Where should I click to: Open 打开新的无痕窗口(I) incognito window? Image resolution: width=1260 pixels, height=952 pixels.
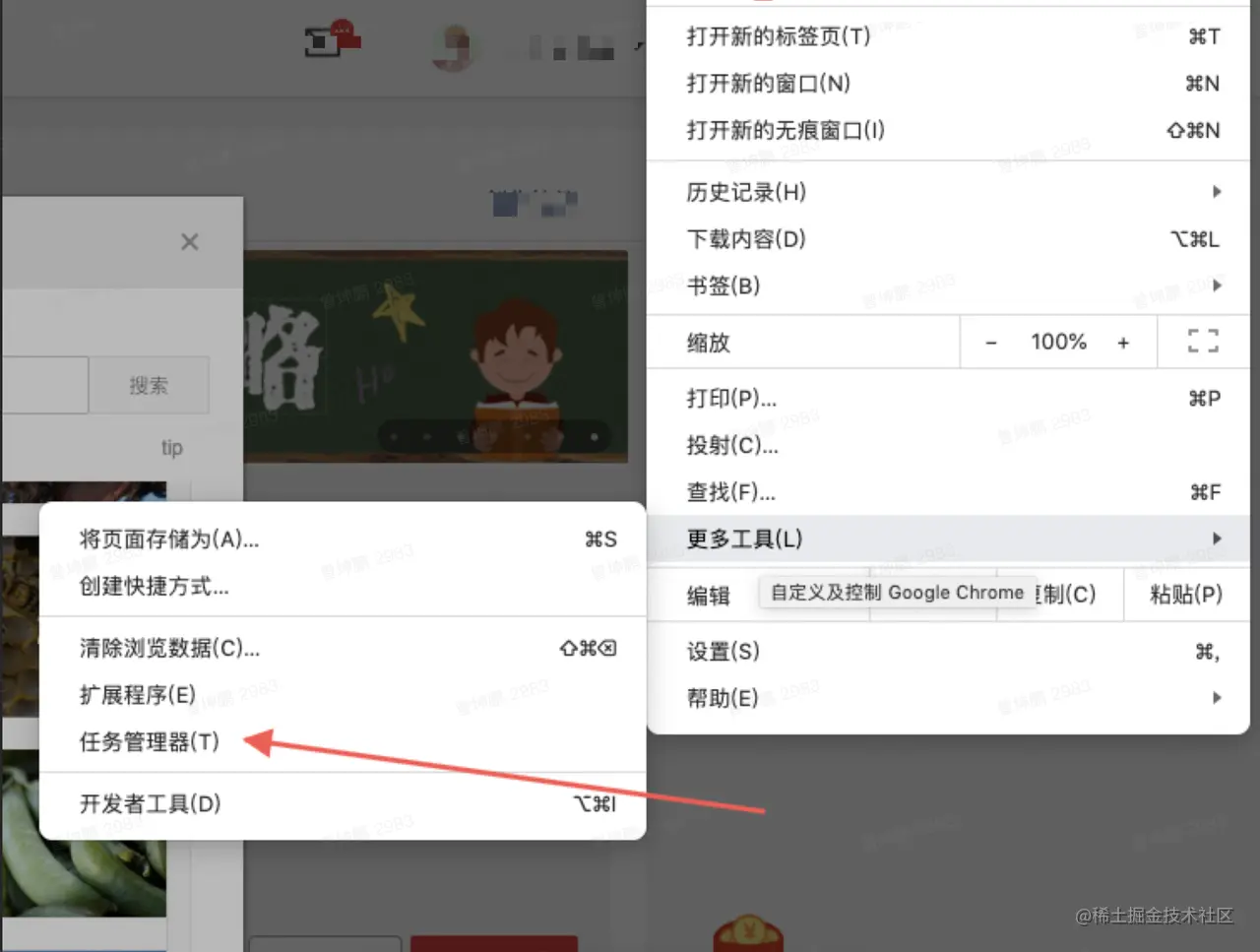click(x=948, y=130)
